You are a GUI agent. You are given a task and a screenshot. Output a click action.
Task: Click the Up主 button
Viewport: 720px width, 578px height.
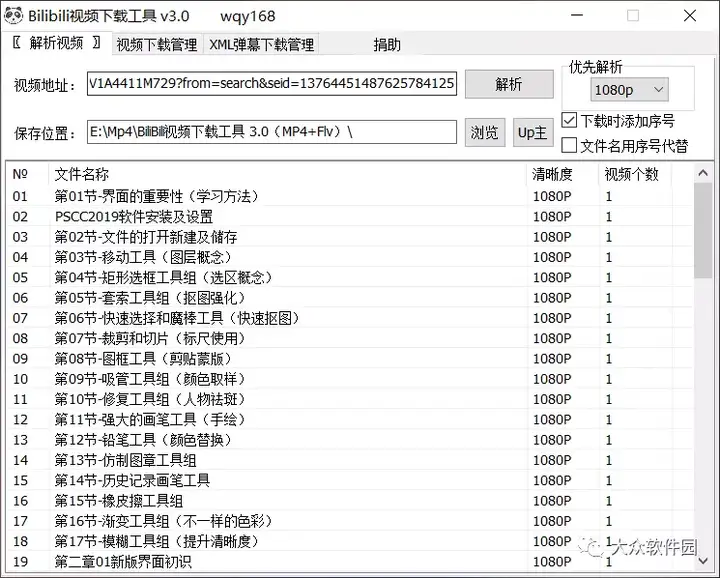click(533, 133)
